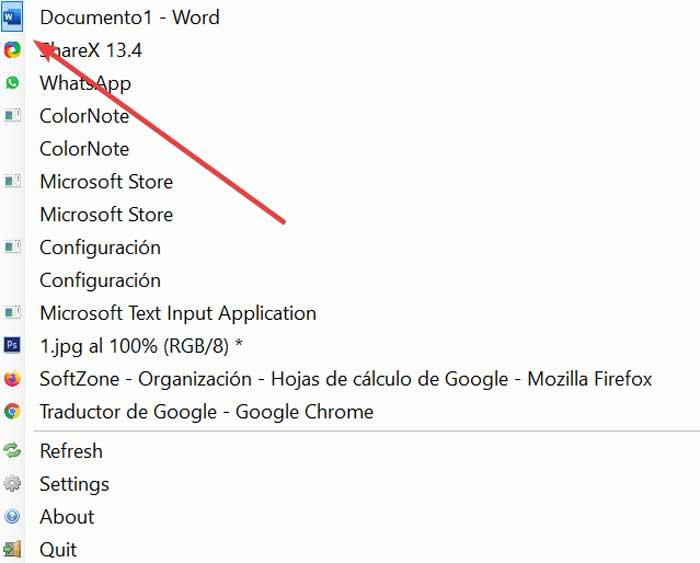Select the WhatsApp entry
This screenshot has height=563, width=700.
pyautogui.click(x=85, y=83)
